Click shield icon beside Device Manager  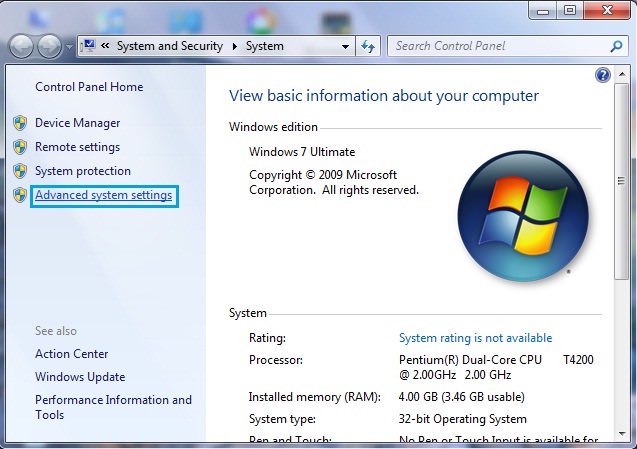coord(20,123)
